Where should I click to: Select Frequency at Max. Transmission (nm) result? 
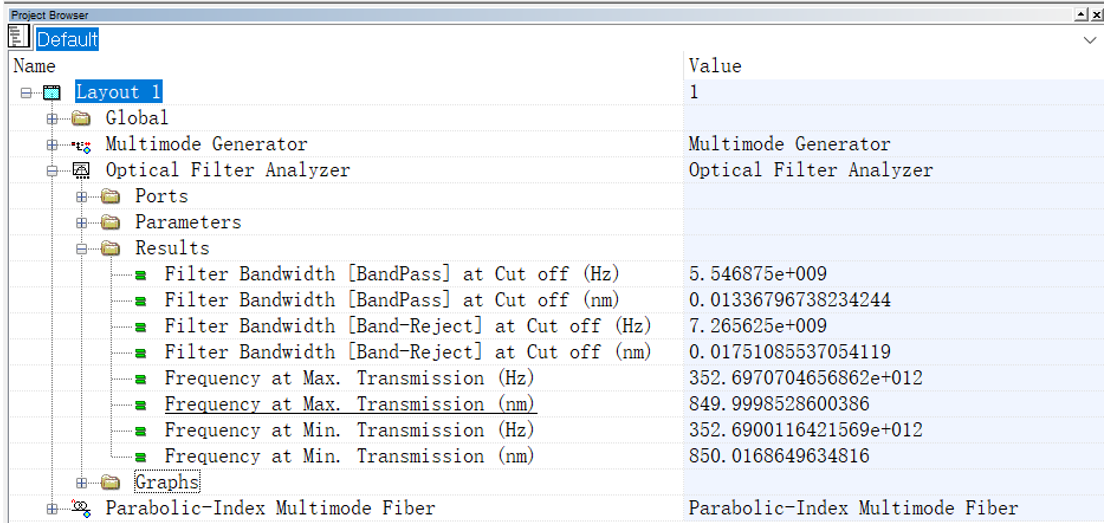click(x=350, y=404)
